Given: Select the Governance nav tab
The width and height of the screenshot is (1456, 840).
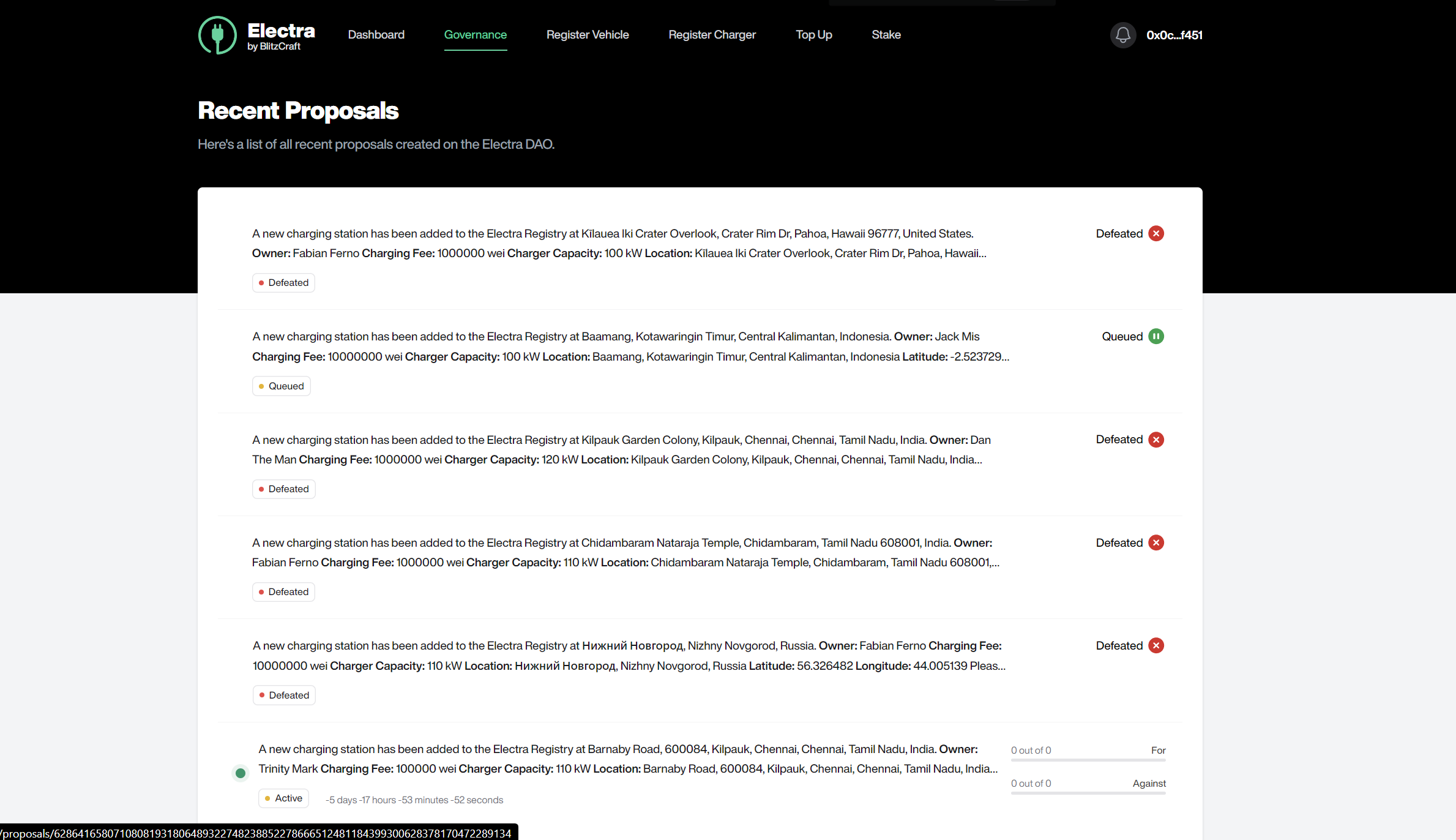Looking at the screenshot, I should (475, 35).
